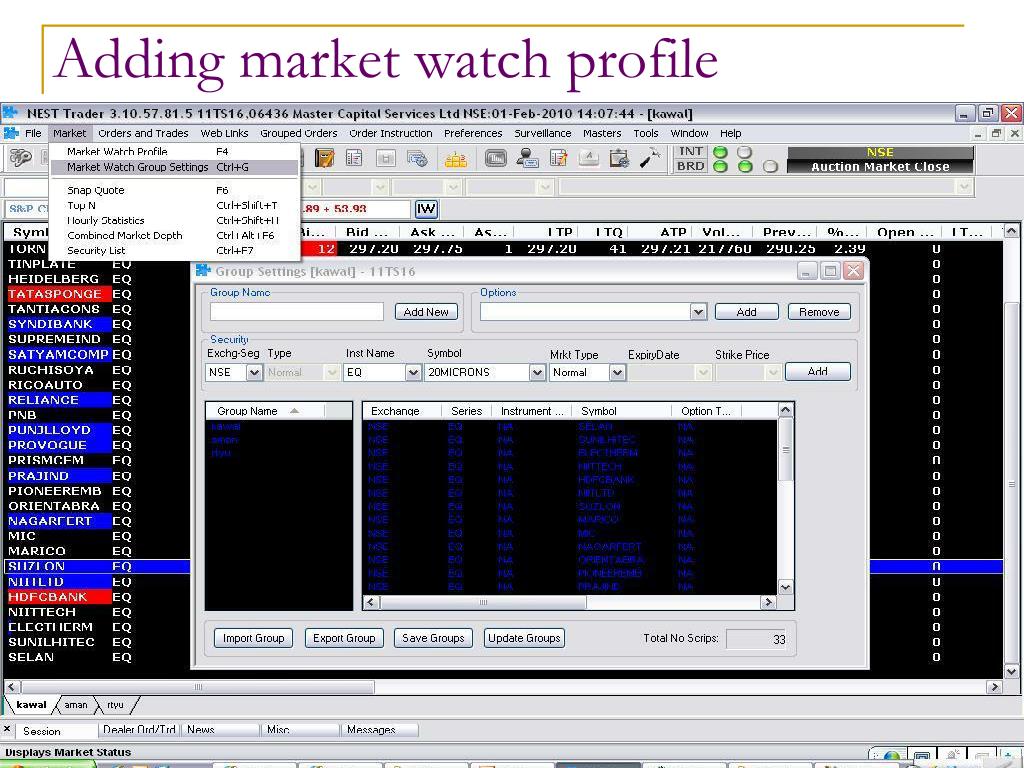
Task: Click the report list toolbar icon
Action: 355,158
